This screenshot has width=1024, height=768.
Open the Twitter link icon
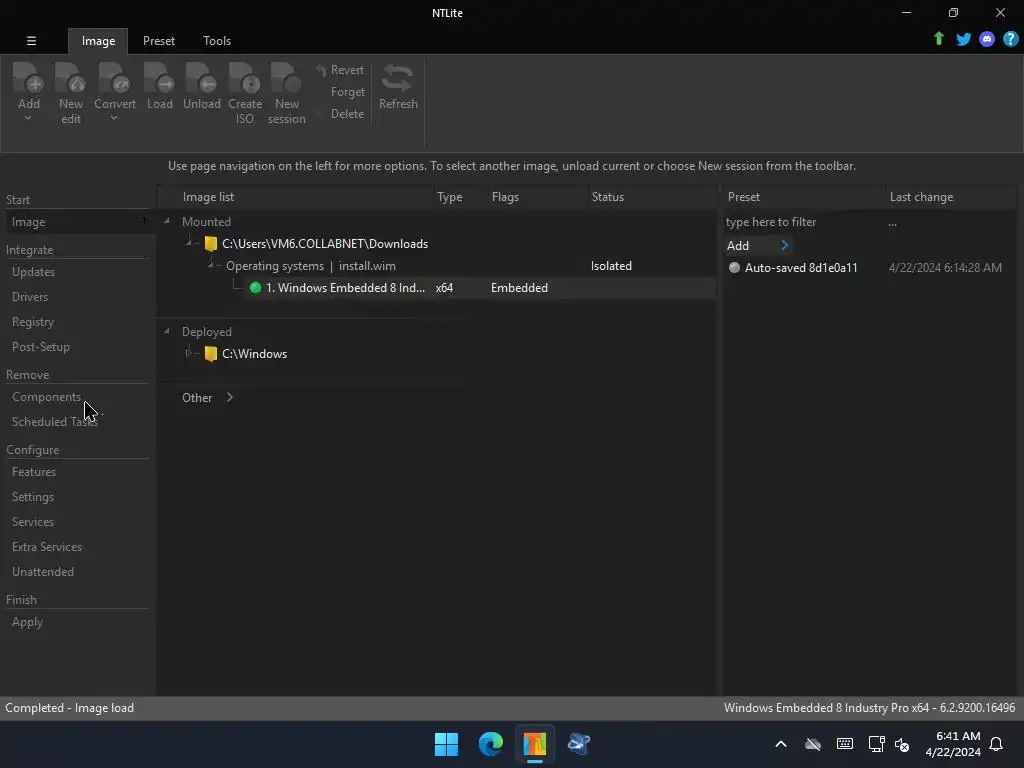(x=963, y=39)
